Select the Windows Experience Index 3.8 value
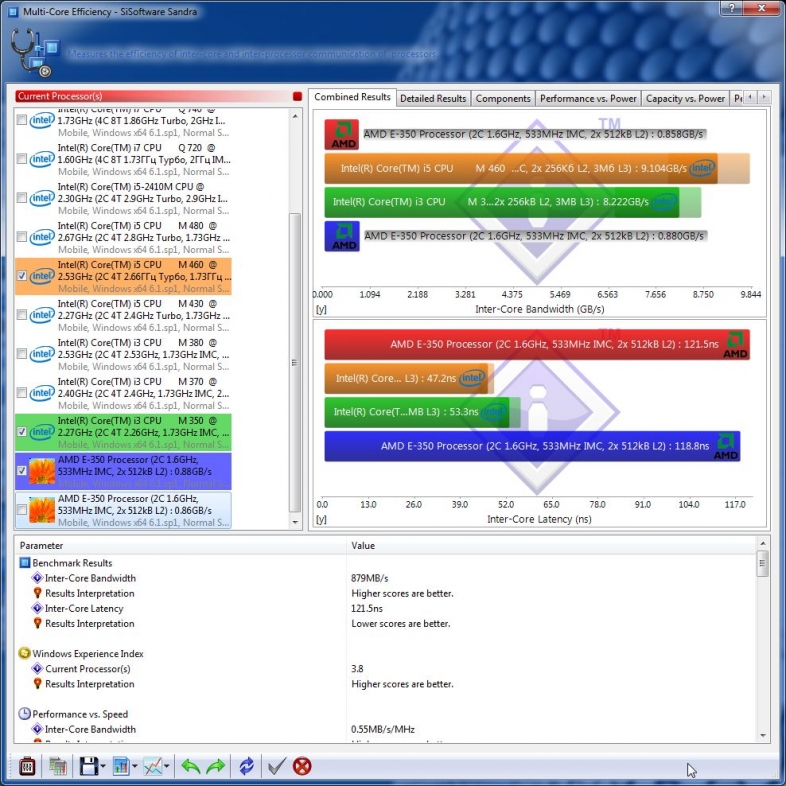This screenshot has height=786, width=786. point(357,668)
